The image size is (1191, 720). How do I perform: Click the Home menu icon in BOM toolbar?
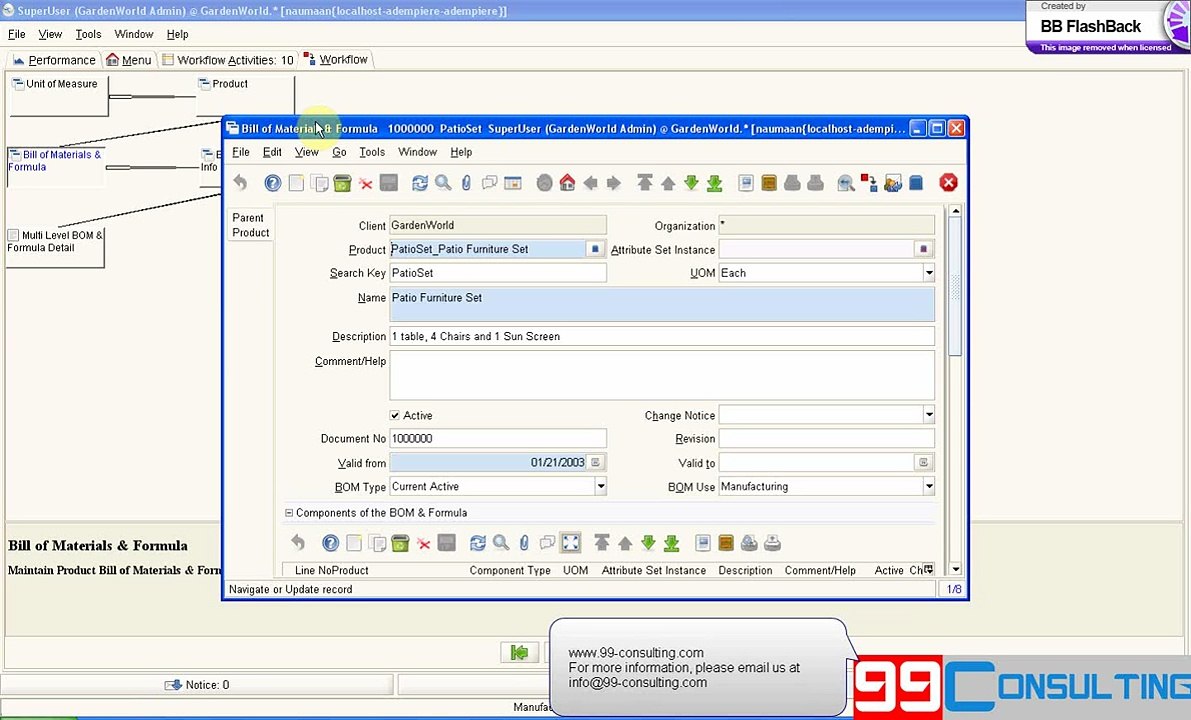click(x=567, y=183)
